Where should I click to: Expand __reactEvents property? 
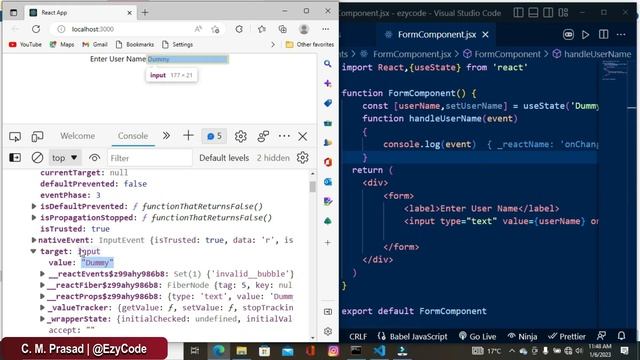[42, 274]
